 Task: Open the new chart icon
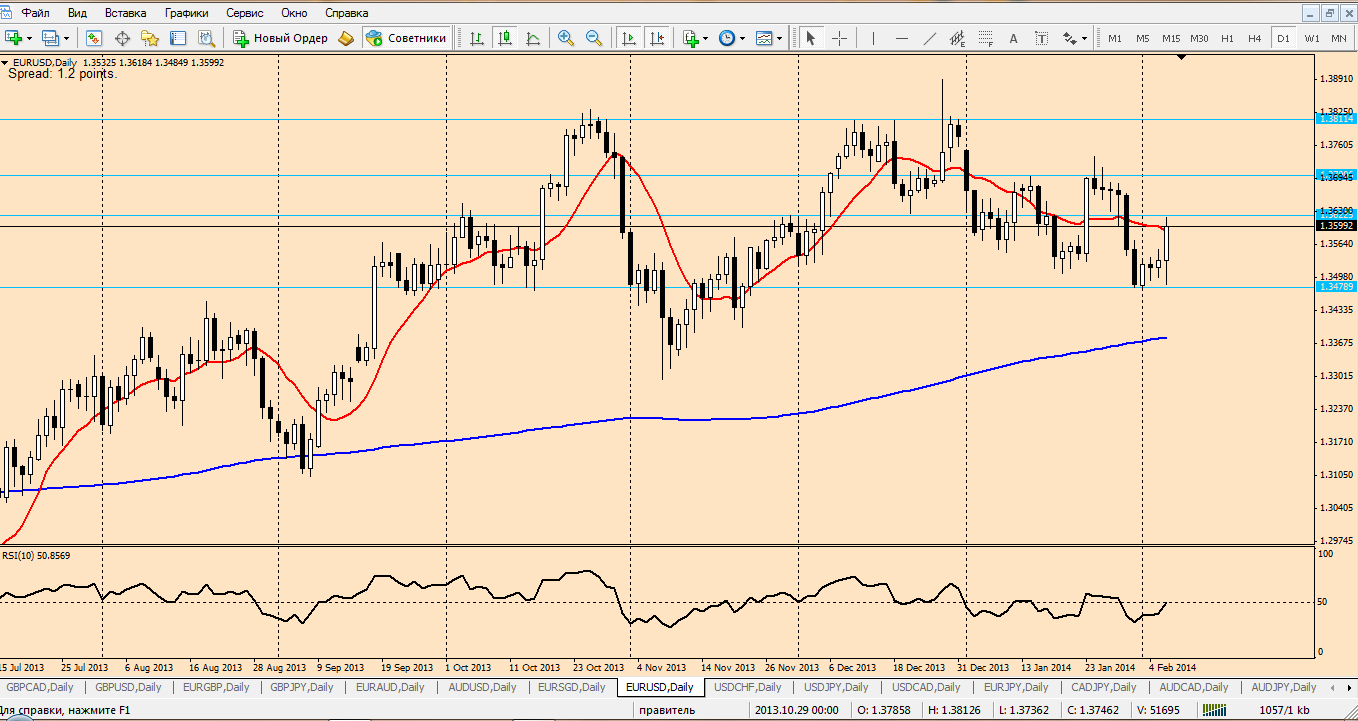(14, 38)
